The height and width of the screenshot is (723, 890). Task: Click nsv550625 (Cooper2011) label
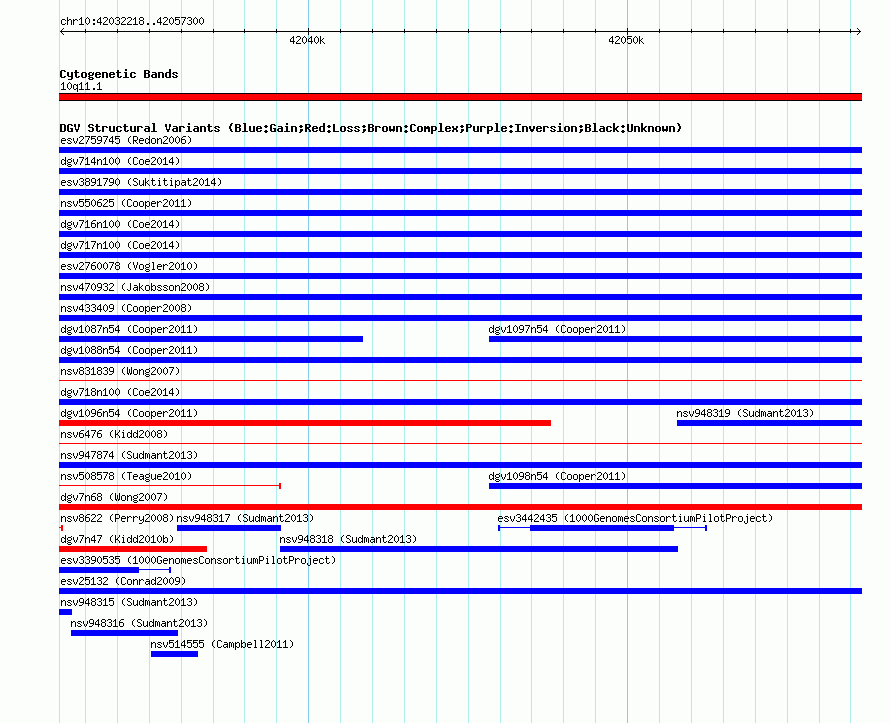click(x=126, y=203)
